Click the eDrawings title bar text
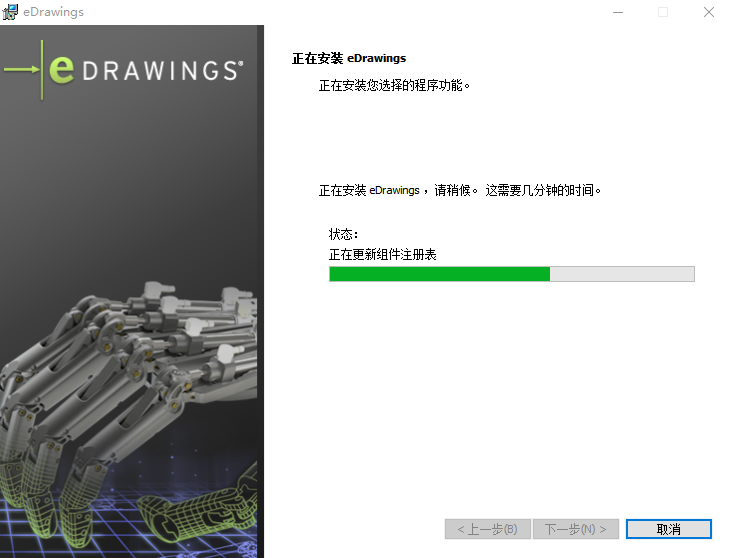Image resolution: width=732 pixels, height=558 pixels. click(x=53, y=12)
